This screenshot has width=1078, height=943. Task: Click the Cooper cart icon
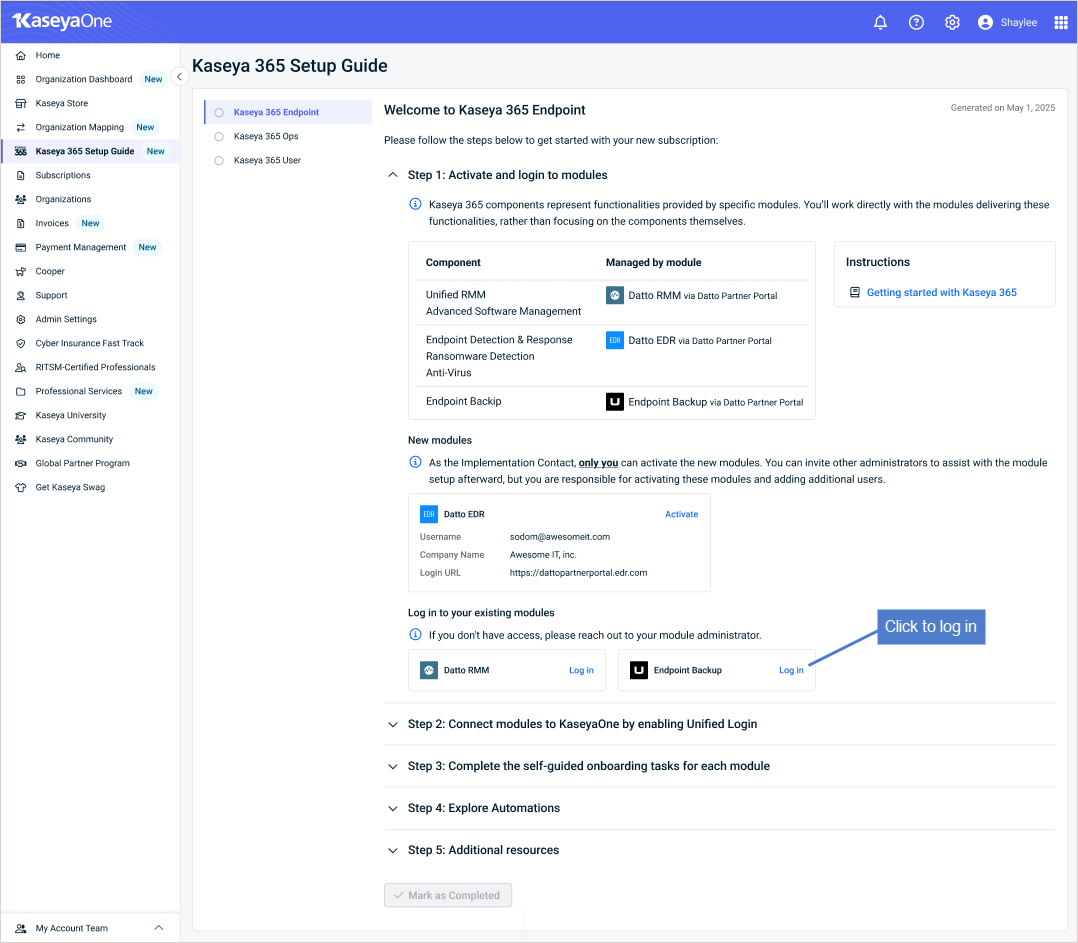pos(21,271)
